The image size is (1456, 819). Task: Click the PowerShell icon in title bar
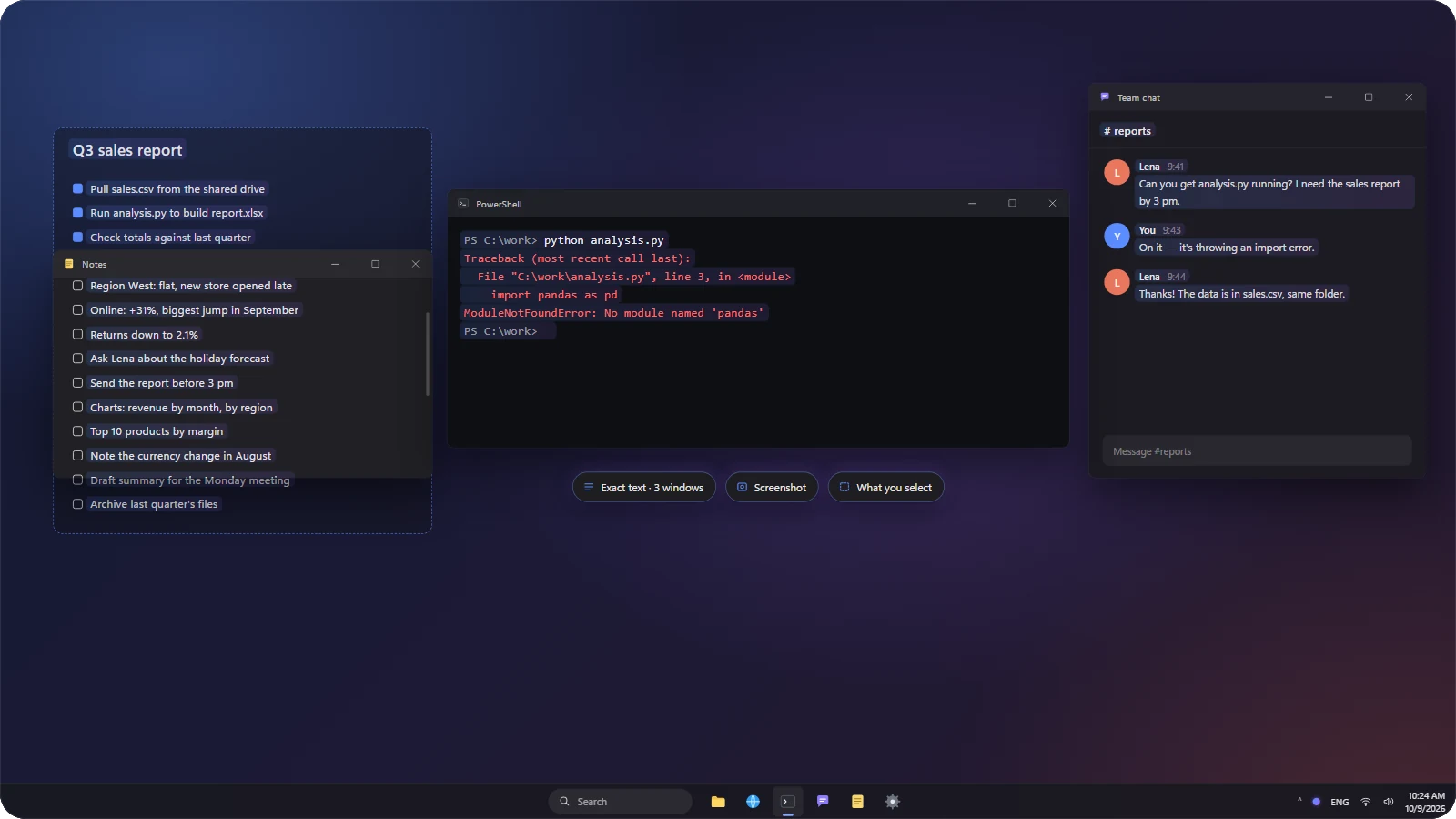[463, 204]
